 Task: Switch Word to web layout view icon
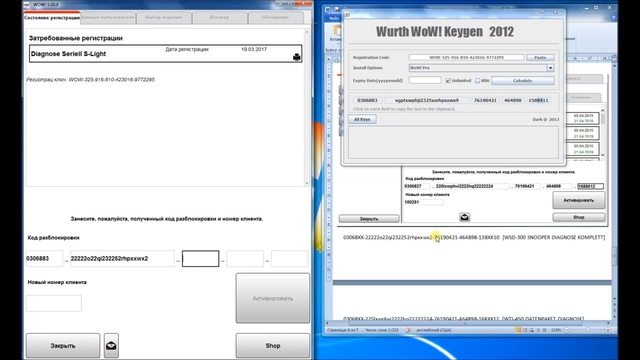[x=532, y=330]
